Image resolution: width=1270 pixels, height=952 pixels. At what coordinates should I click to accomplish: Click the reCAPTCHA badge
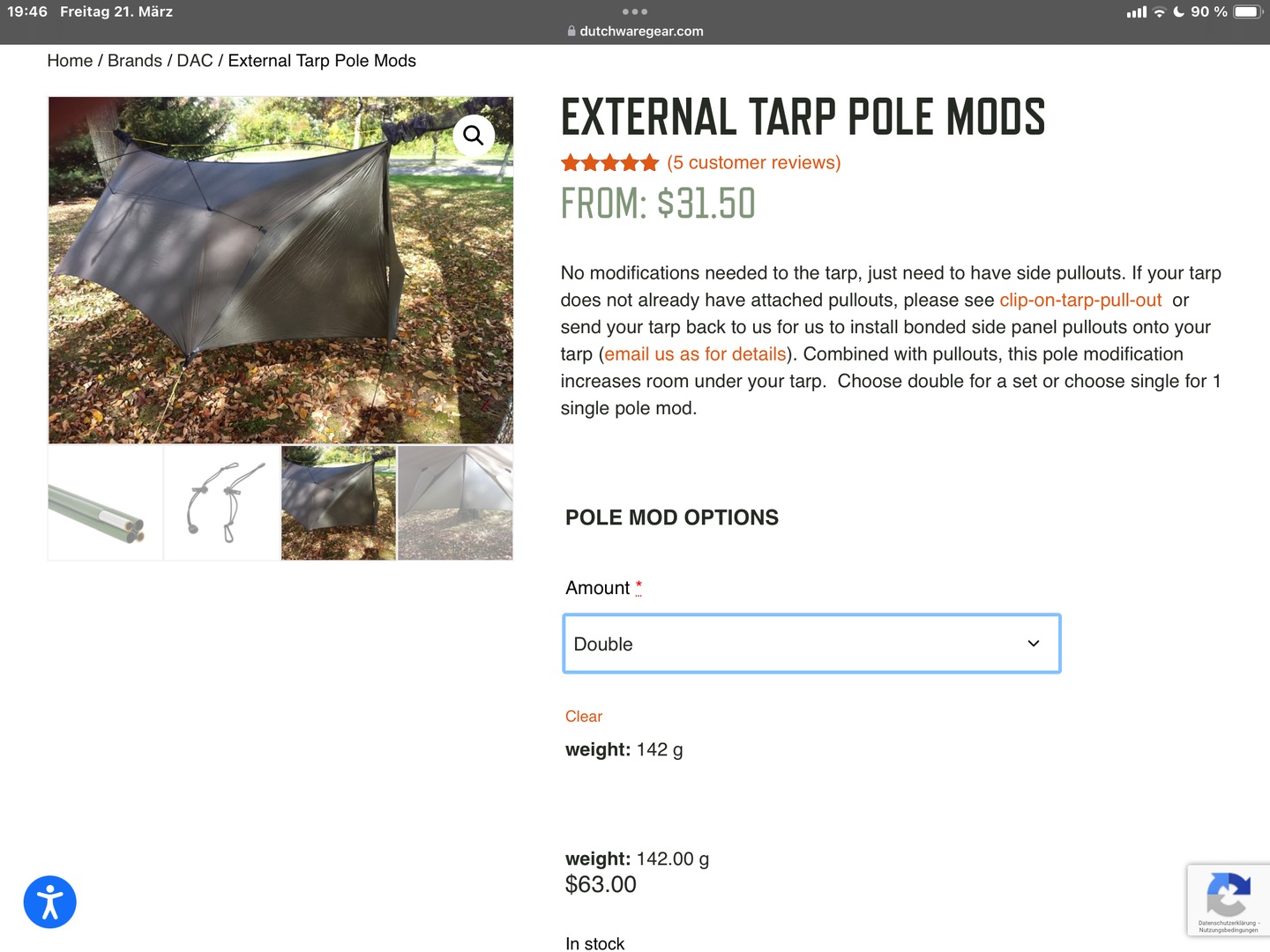click(1228, 899)
